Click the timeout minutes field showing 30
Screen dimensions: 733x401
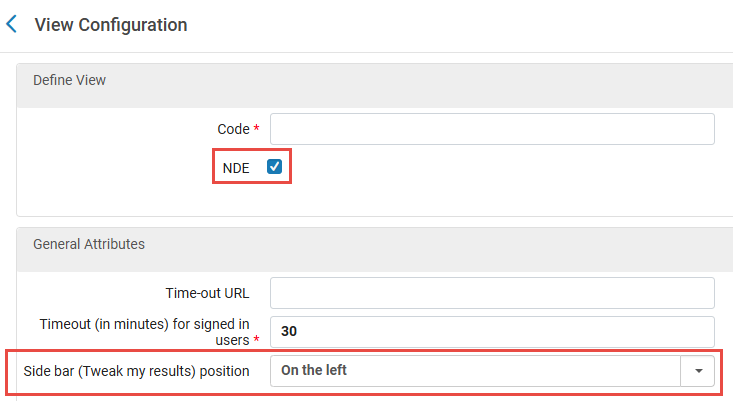pos(492,331)
